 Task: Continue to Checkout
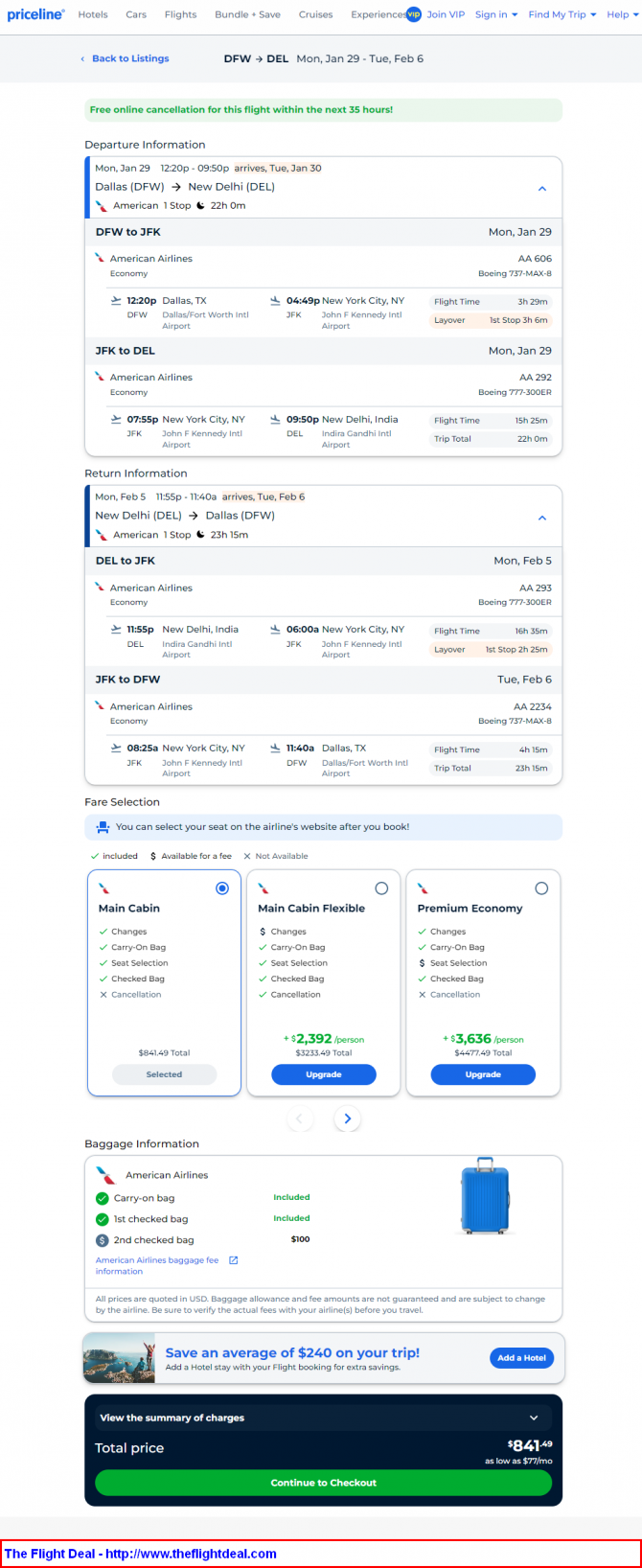[x=323, y=1483]
